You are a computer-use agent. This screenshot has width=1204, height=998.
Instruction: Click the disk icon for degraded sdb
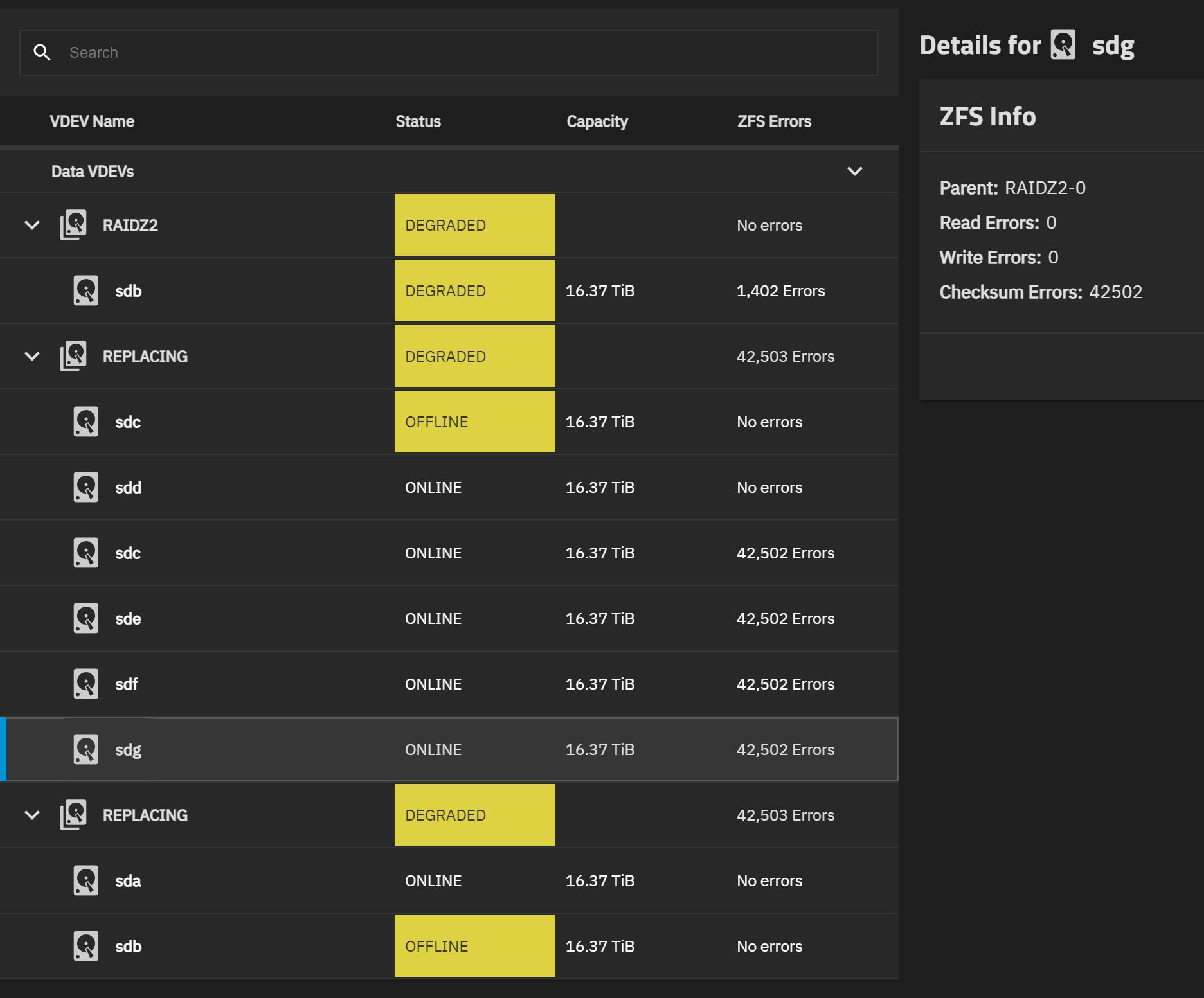[85, 290]
